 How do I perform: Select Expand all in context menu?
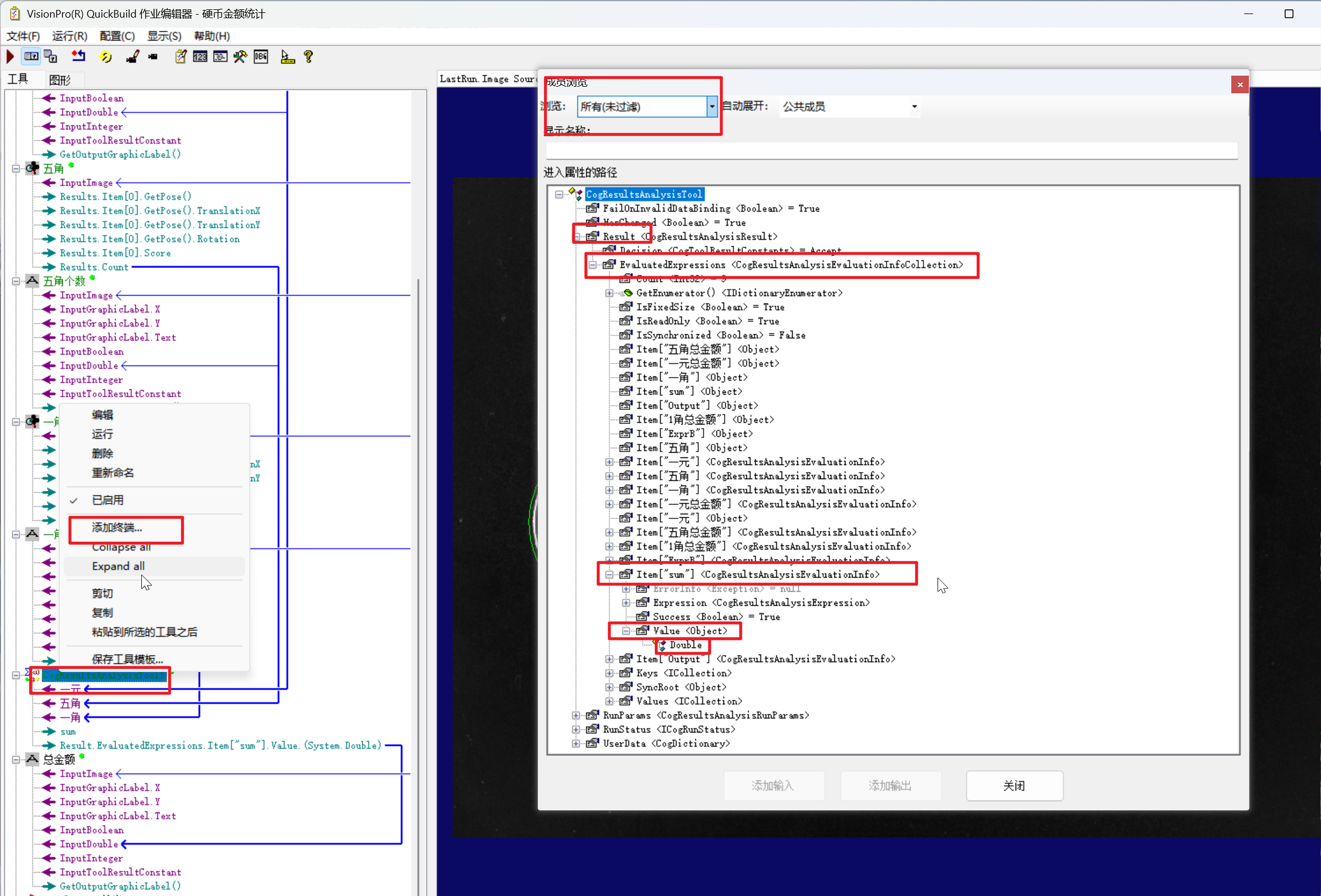click(118, 566)
